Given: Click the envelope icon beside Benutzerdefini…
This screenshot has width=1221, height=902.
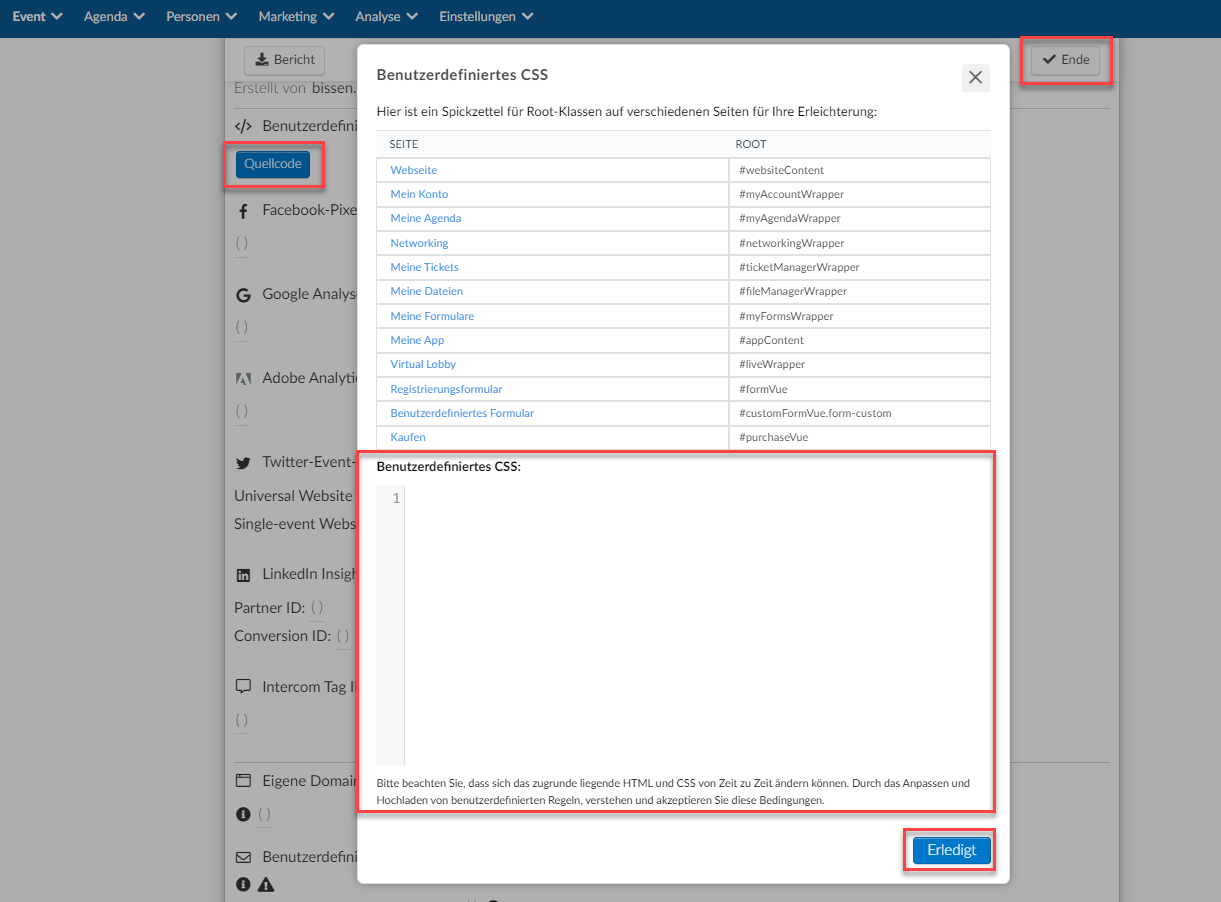Looking at the screenshot, I should pyautogui.click(x=242, y=857).
